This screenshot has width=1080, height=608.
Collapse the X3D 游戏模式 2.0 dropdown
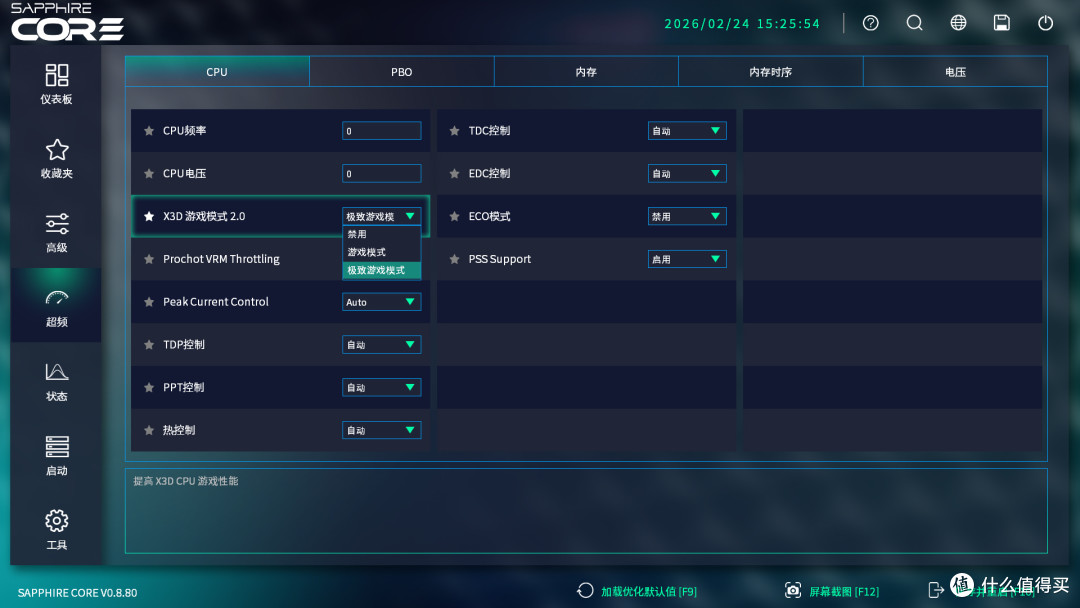click(382, 216)
